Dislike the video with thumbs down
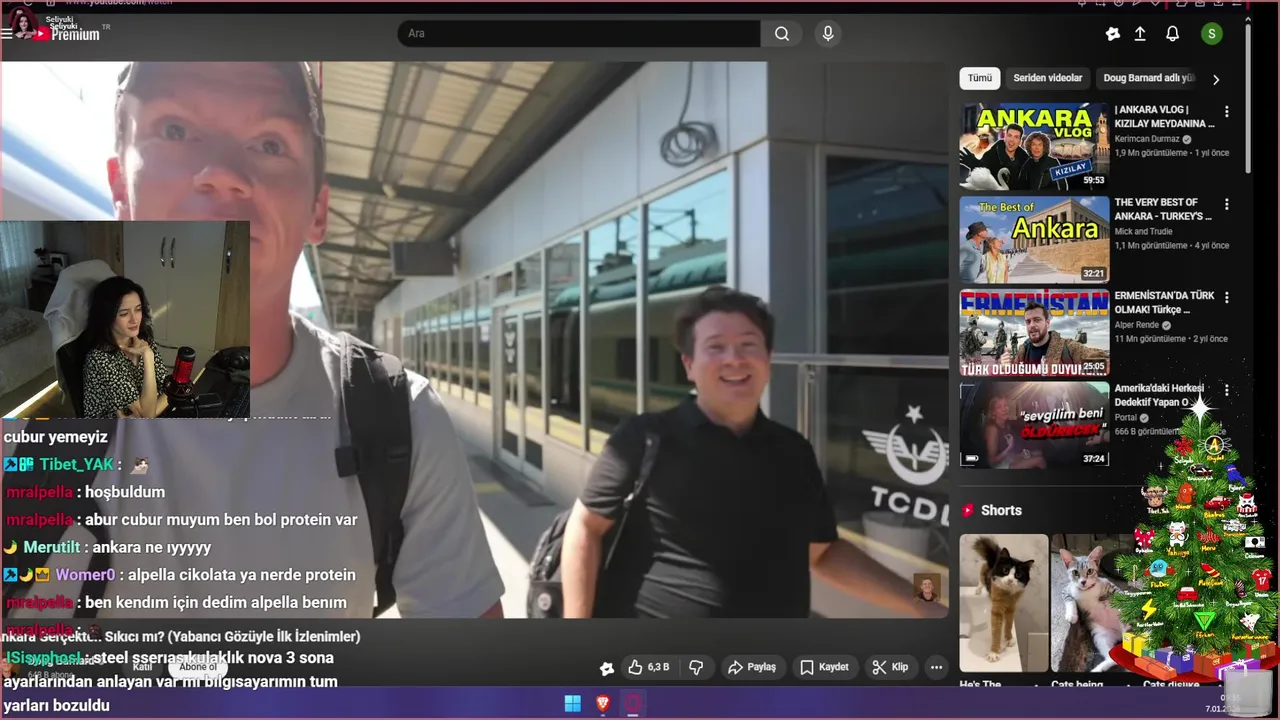Image resolution: width=1280 pixels, height=720 pixels. click(x=697, y=667)
